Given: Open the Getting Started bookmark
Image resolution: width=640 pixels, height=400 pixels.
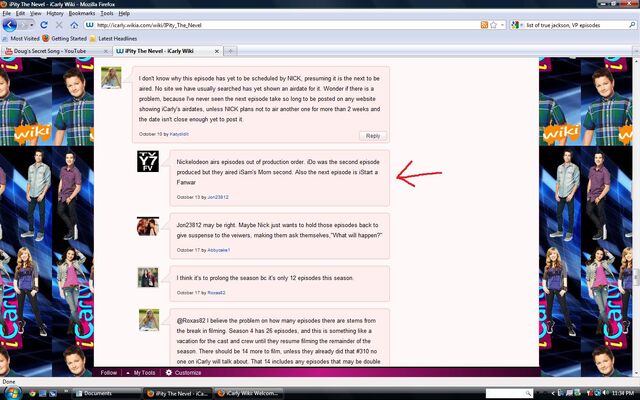Looking at the screenshot, I should [x=64, y=38].
